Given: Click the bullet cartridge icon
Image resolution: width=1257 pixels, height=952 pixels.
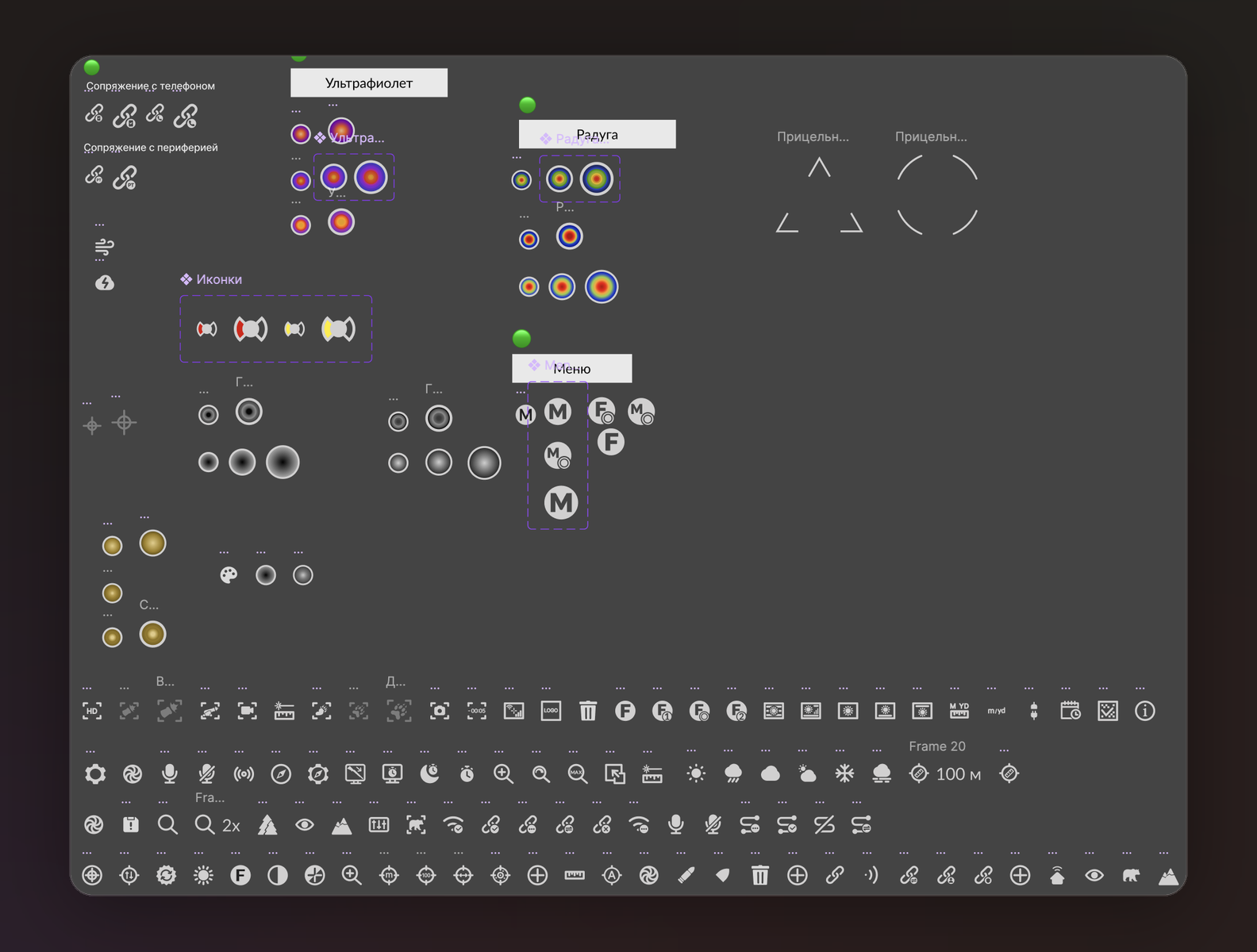Looking at the screenshot, I should [686, 875].
